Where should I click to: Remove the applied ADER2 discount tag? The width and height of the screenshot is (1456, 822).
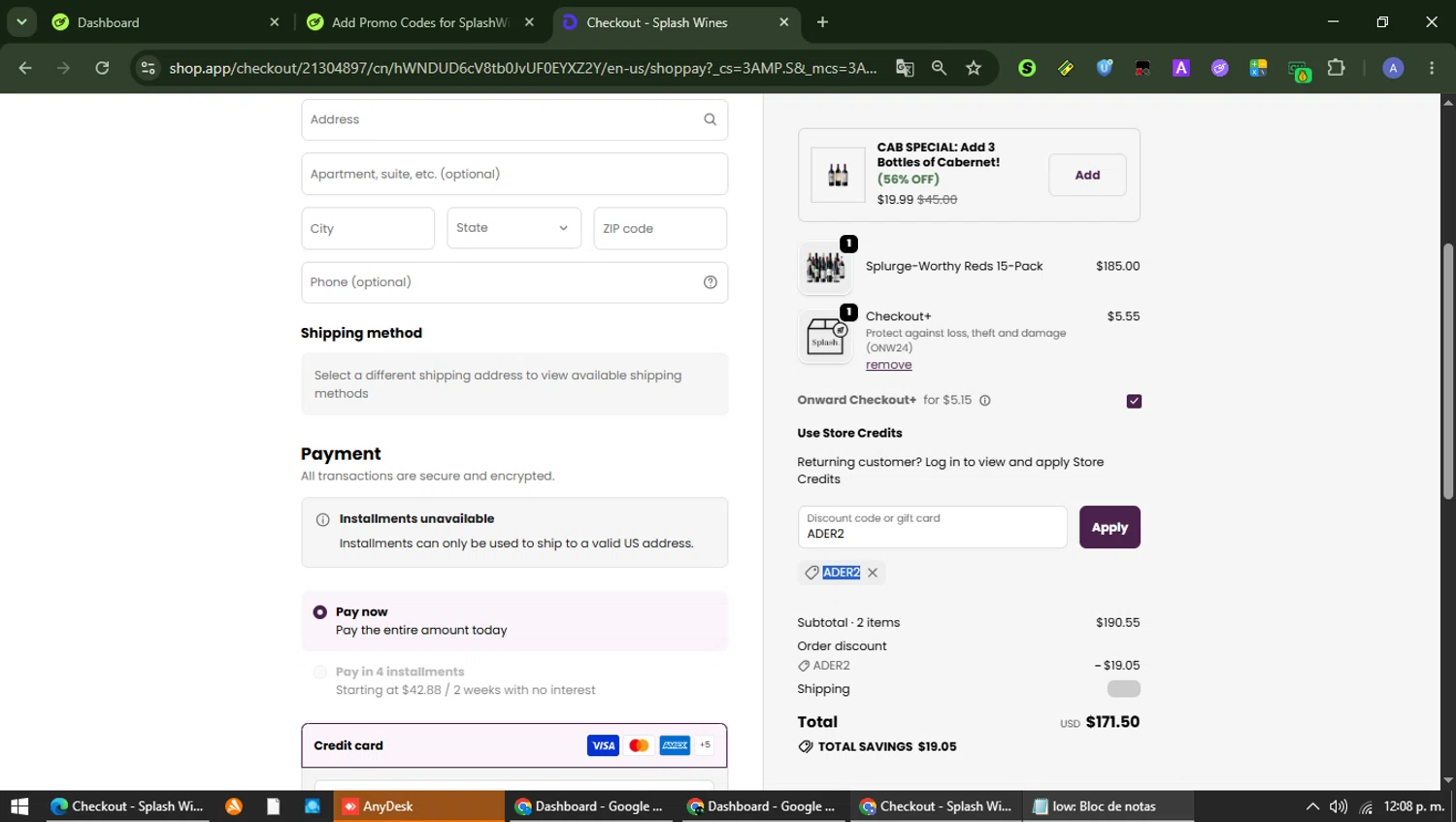[873, 573]
